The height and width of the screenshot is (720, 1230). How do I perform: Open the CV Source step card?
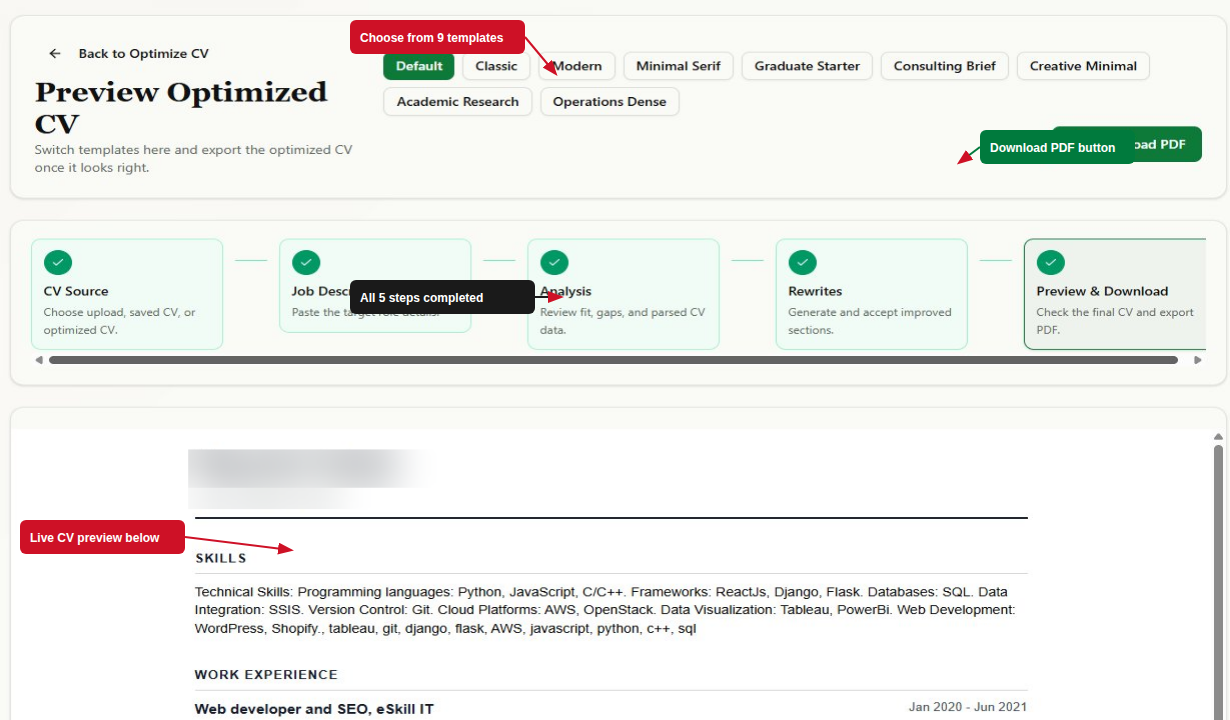127,294
